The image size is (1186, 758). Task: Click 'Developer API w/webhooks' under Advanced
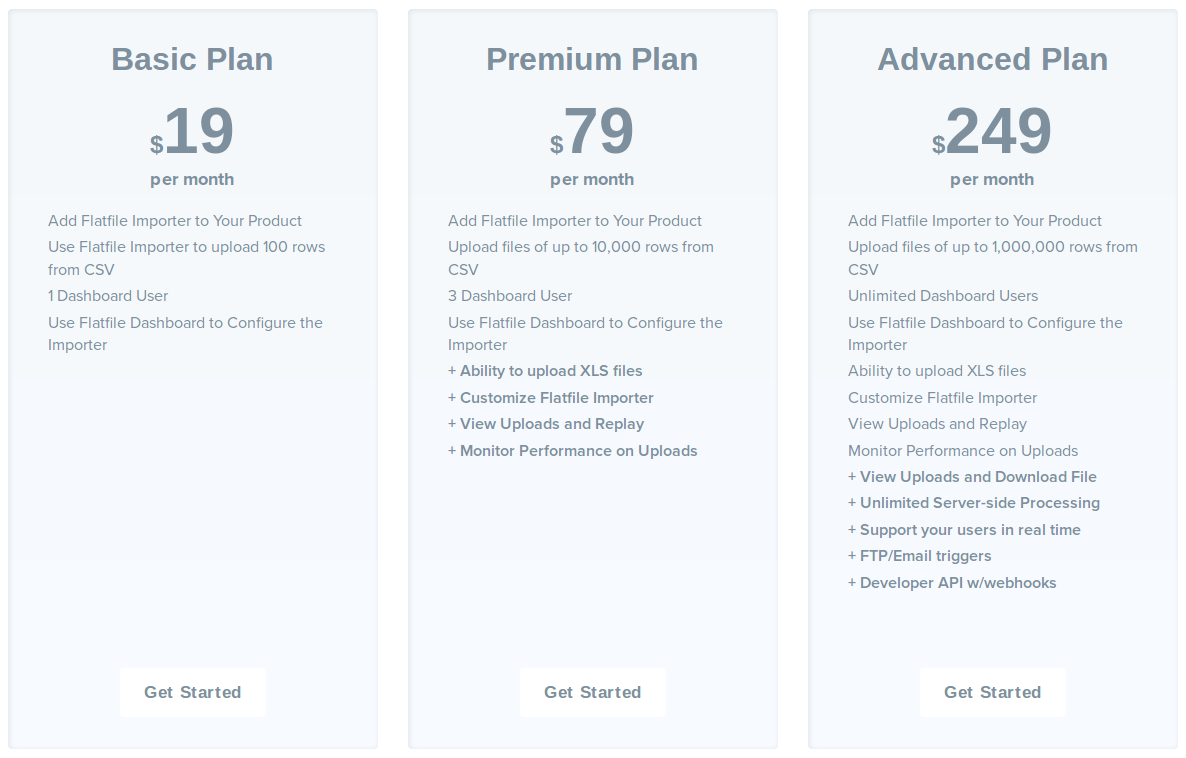click(x=952, y=582)
